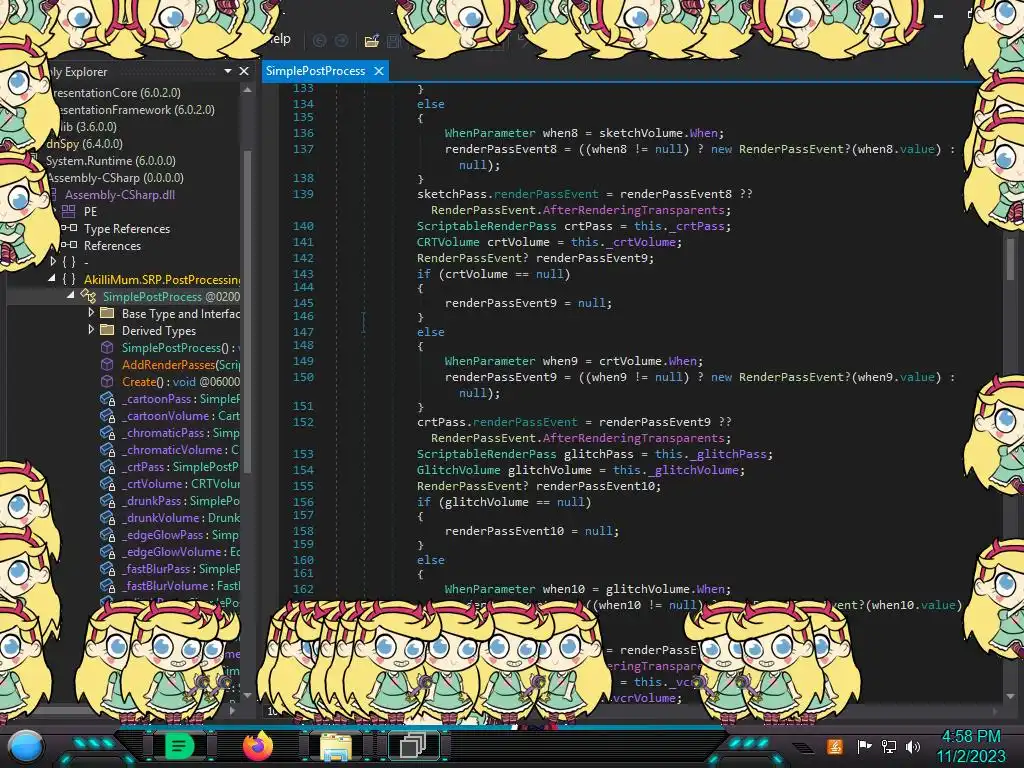Click AfterRenderingTransparents under line 152
This screenshot has width=1024, height=768.
point(633,438)
